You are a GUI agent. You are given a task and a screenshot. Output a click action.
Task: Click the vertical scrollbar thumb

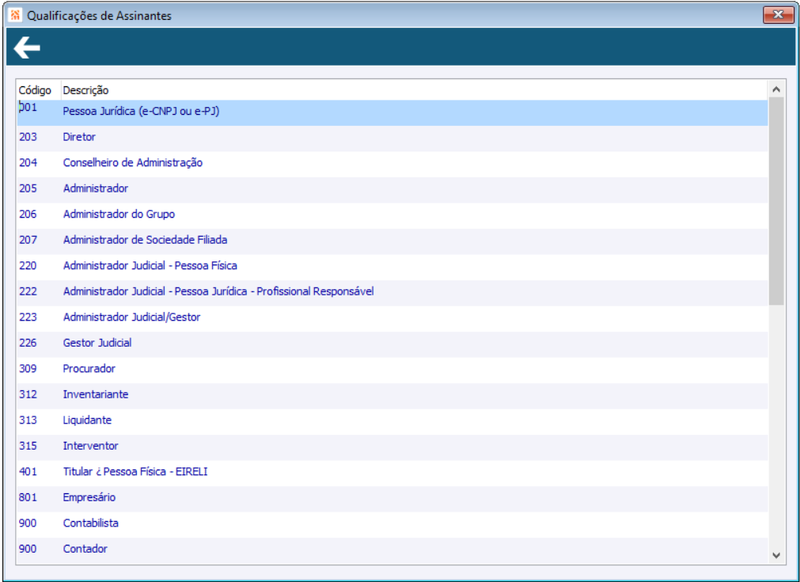(x=776, y=201)
